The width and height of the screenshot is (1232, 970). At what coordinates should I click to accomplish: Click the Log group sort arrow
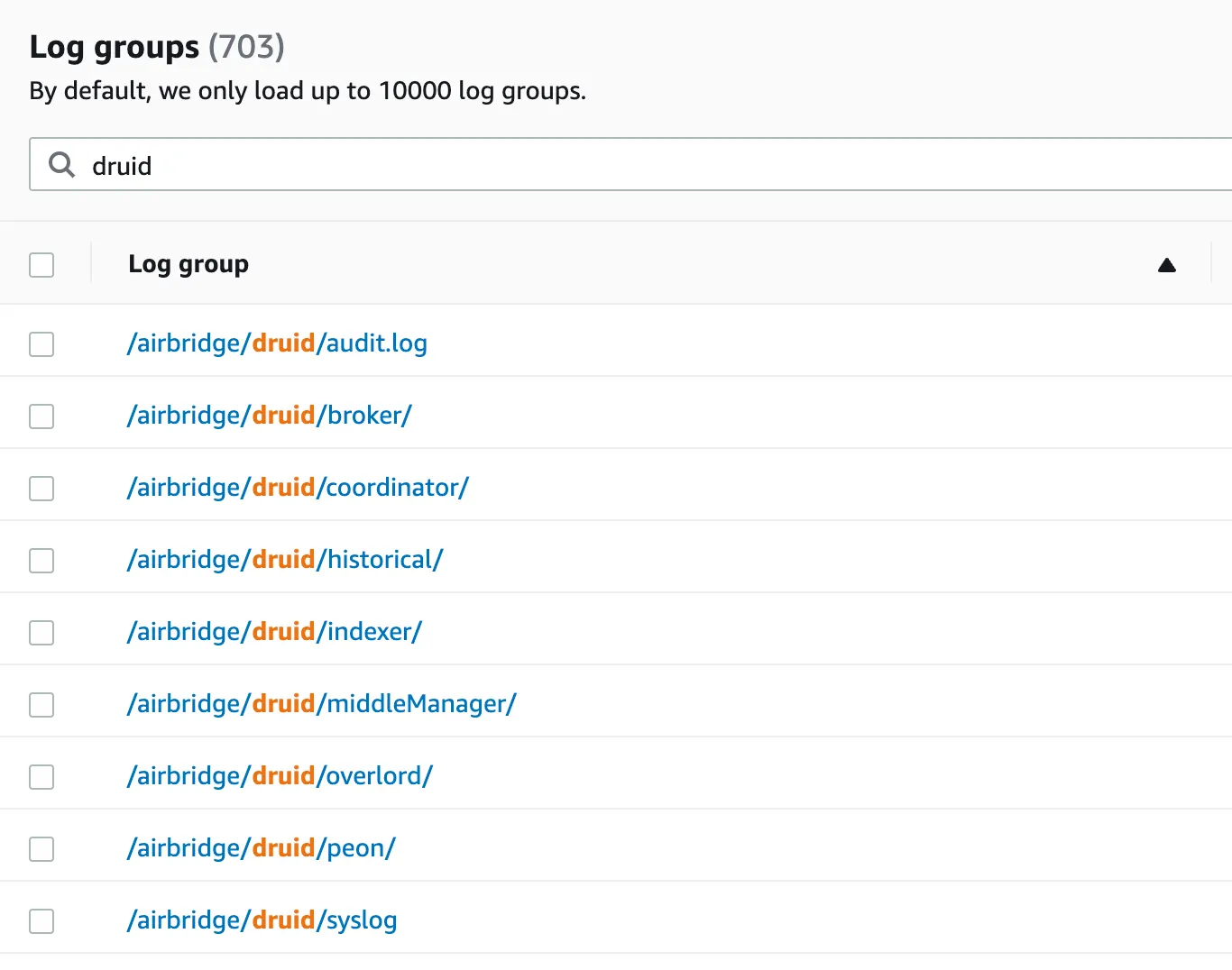1166,265
